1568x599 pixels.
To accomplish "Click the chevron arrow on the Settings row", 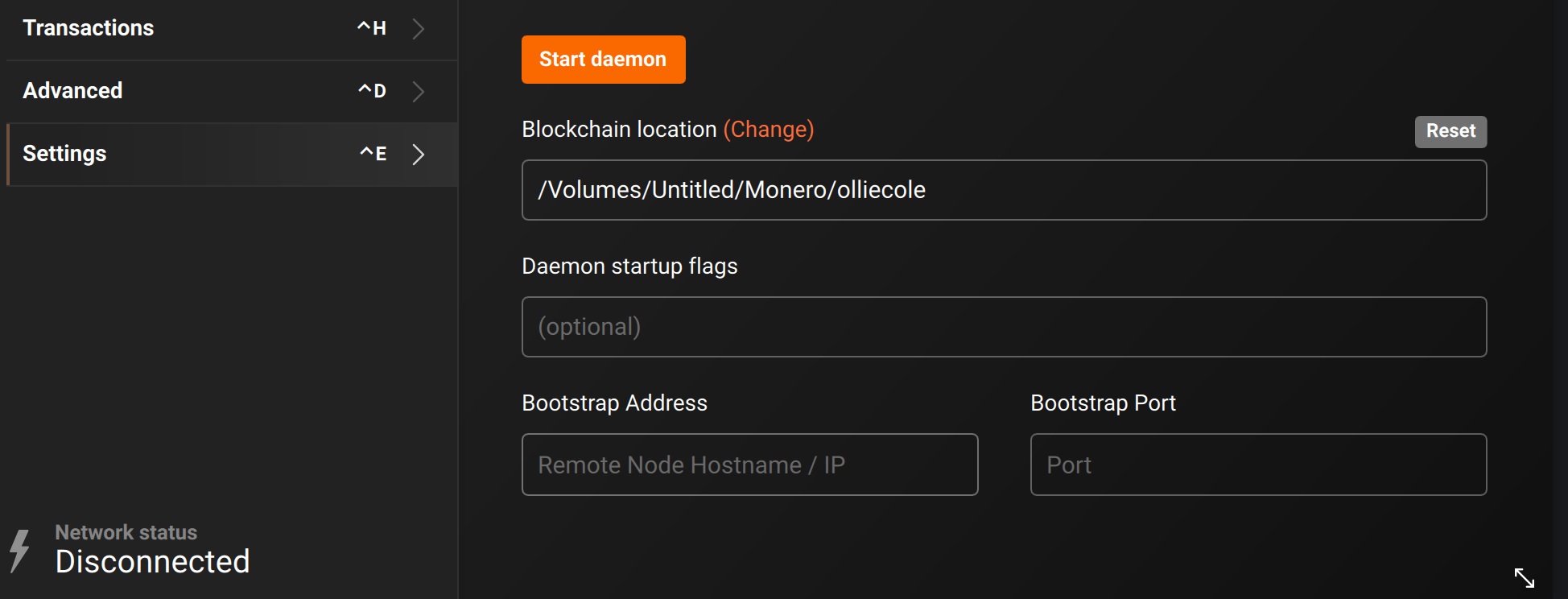I will pos(418,155).
